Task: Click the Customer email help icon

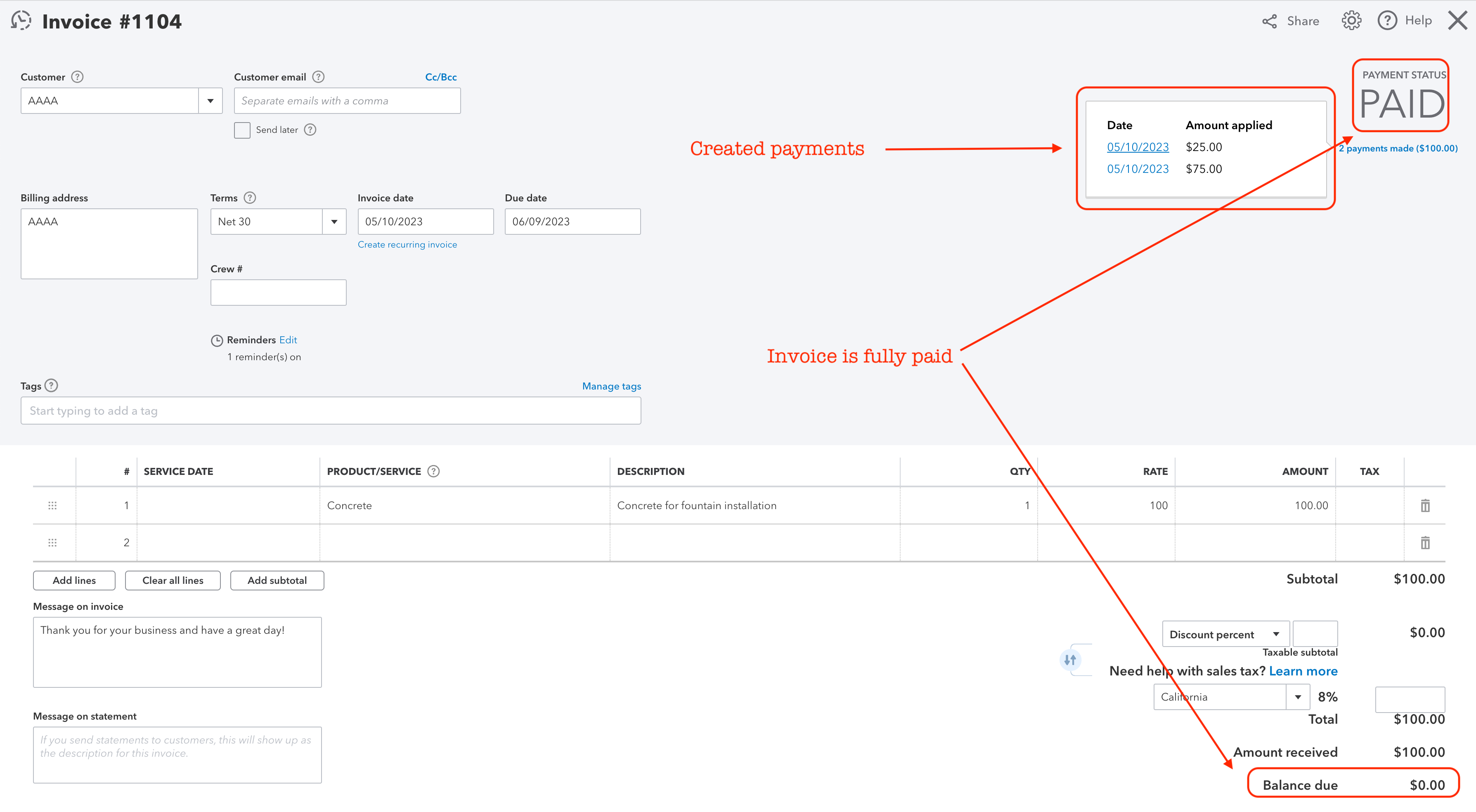Action: tap(319, 77)
